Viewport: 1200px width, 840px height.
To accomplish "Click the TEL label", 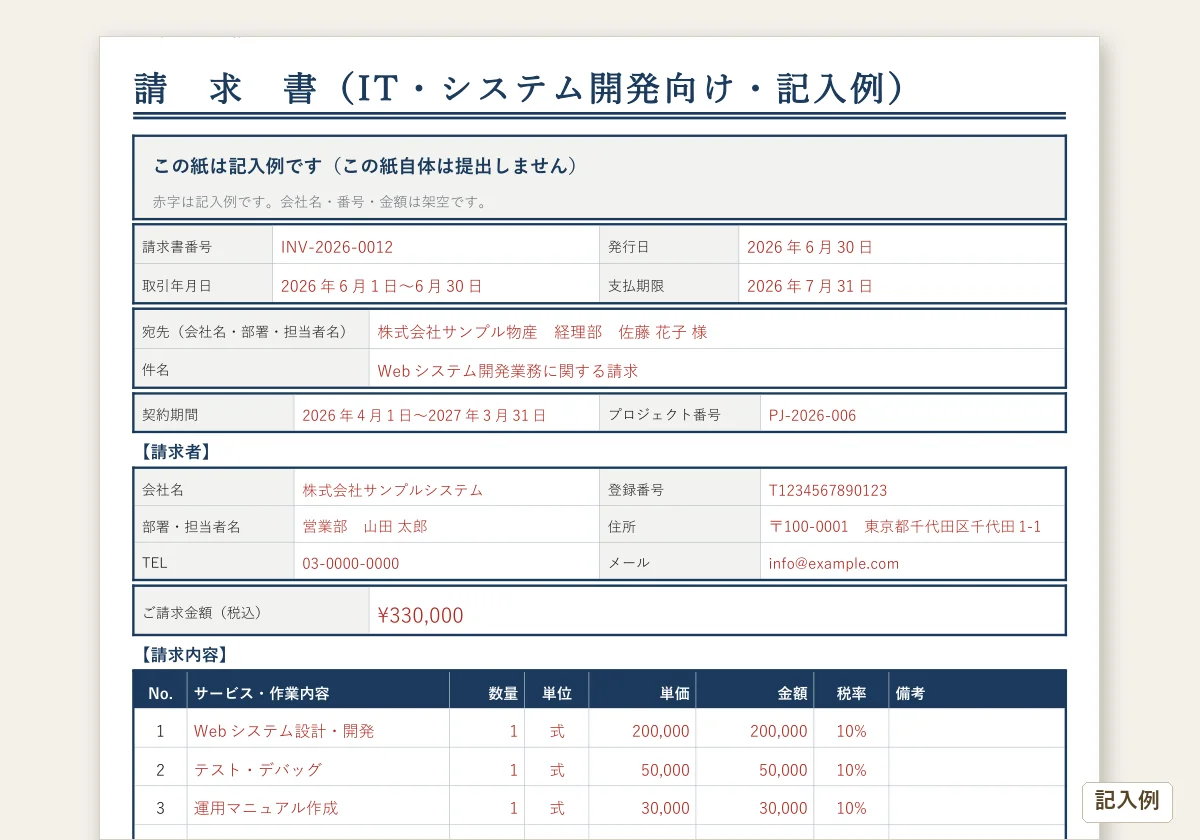I will tap(155, 563).
